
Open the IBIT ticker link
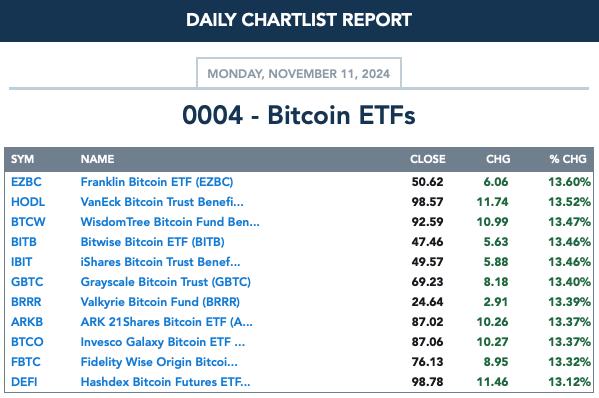tap(21, 262)
